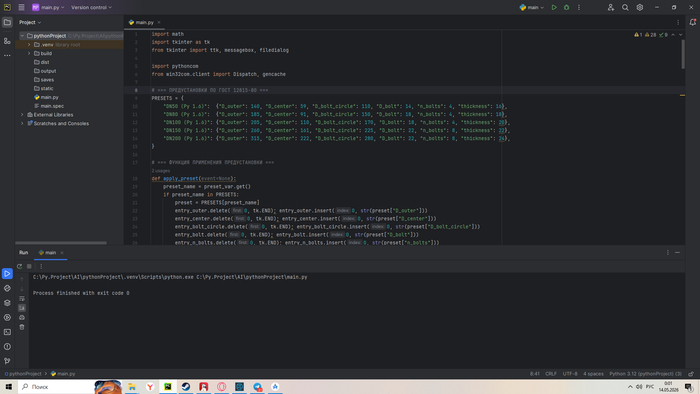700x394 pixels.
Task: Hide the Run tool window
Action: (677, 253)
